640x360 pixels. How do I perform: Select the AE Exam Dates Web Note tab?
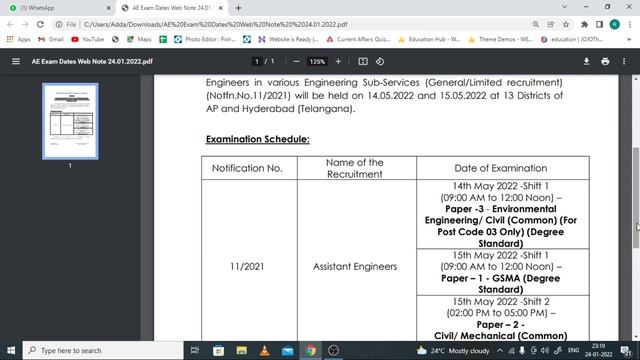point(171,8)
